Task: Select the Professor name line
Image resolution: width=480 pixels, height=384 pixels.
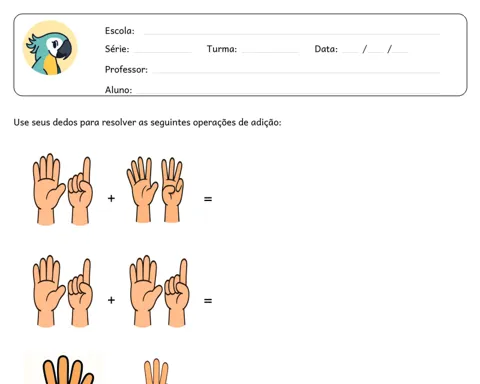Action: click(x=296, y=72)
